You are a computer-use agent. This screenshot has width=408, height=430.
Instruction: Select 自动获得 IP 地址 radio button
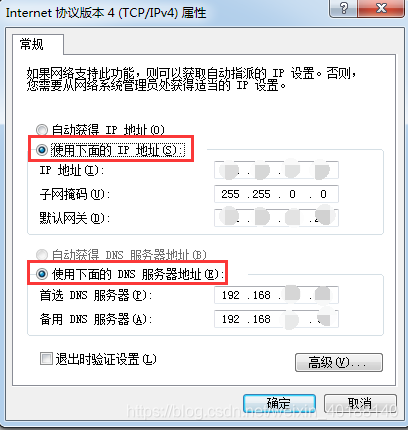coord(42,130)
